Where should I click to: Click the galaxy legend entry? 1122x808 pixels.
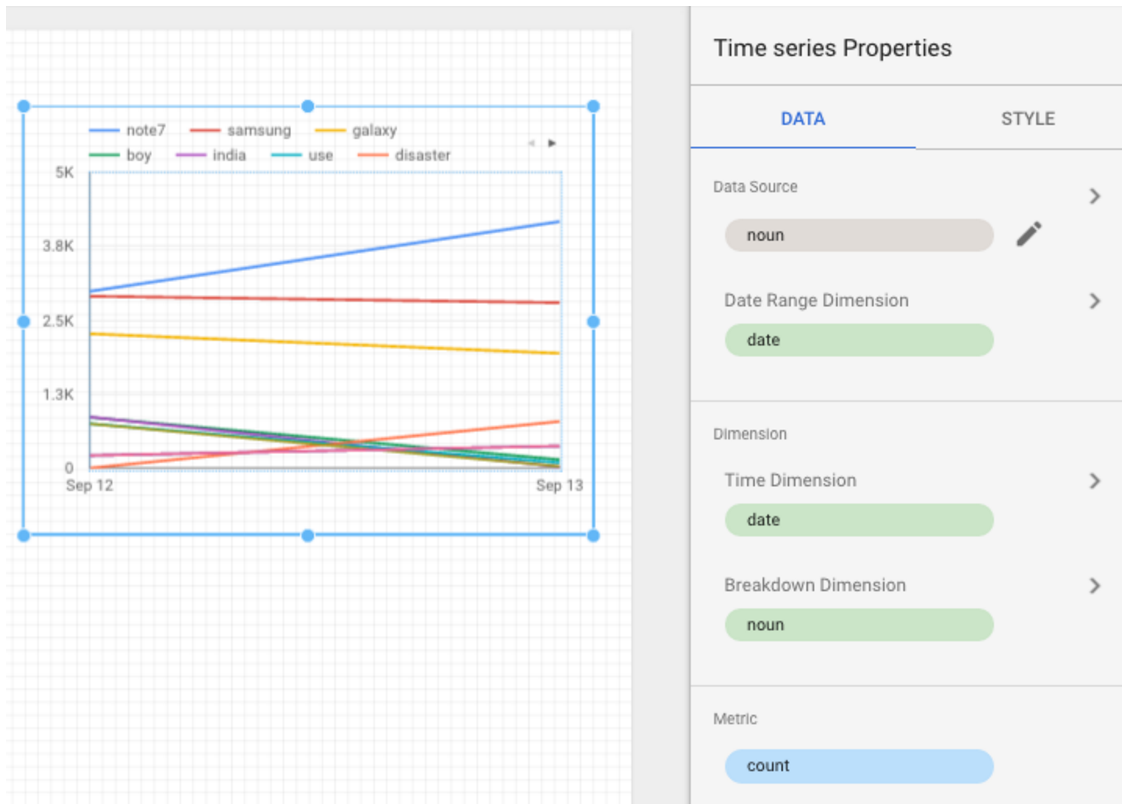[x=356, y=130]
